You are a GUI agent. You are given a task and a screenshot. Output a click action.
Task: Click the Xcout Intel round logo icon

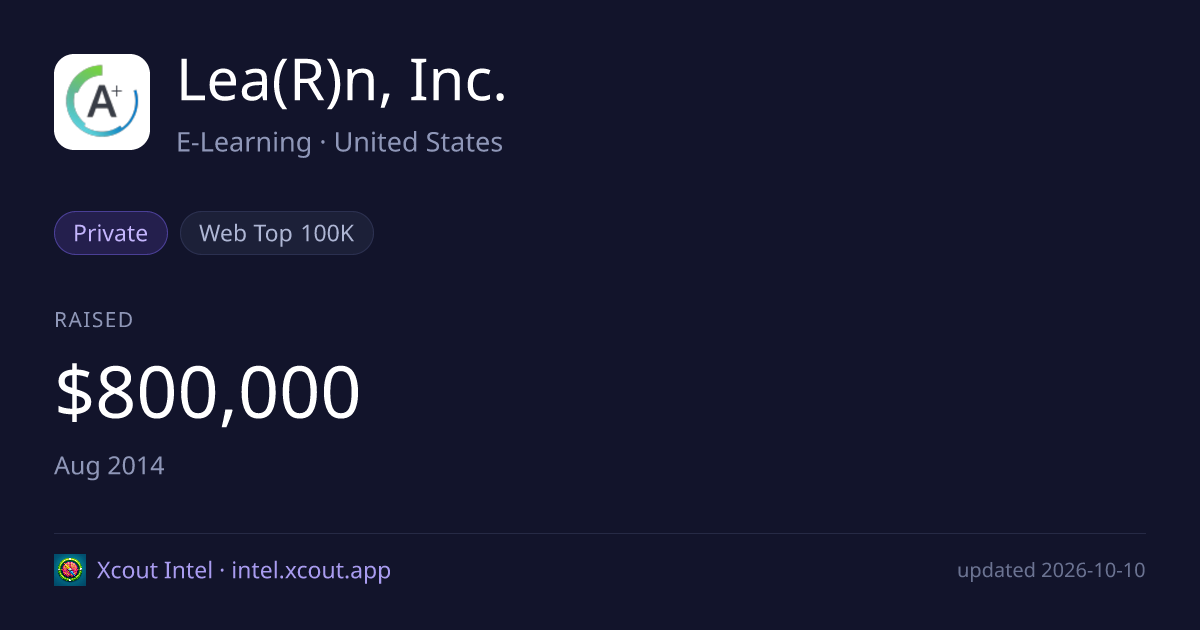pyautogui.click(x=70, y=570)
